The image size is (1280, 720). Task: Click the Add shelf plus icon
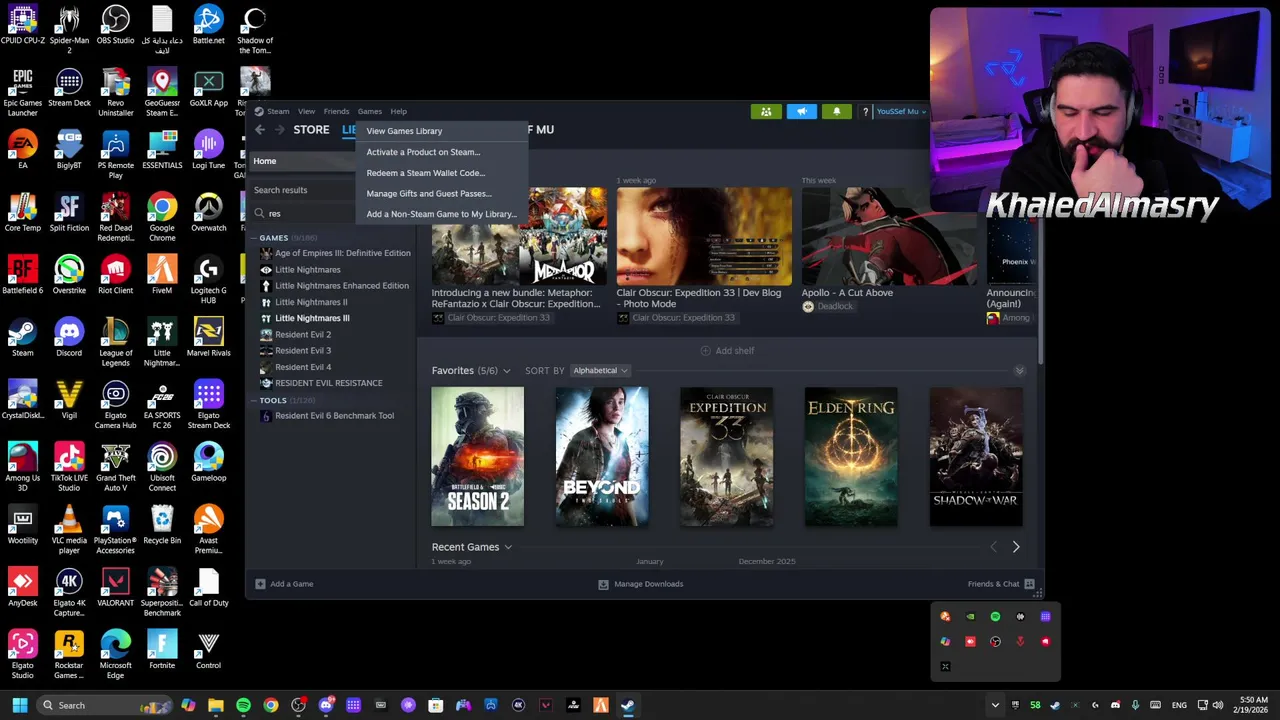705,351
